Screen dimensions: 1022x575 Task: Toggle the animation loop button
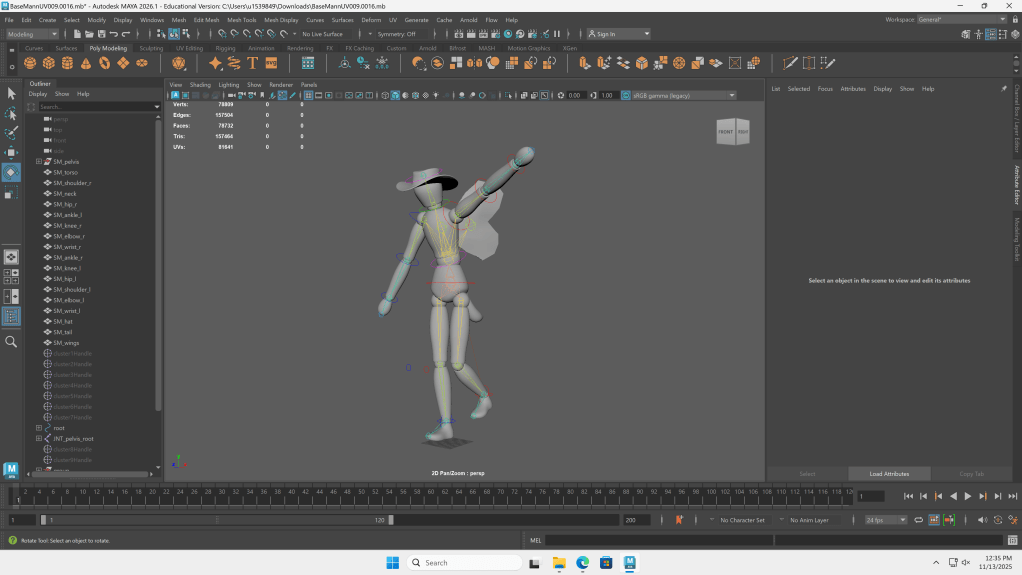[x=919, y=520]
